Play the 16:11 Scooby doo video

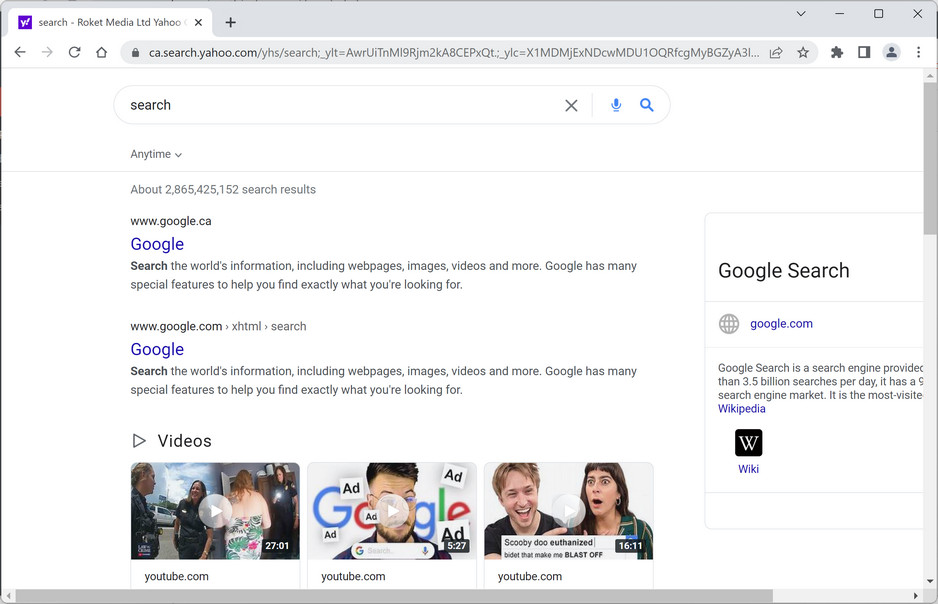[568, 511]
